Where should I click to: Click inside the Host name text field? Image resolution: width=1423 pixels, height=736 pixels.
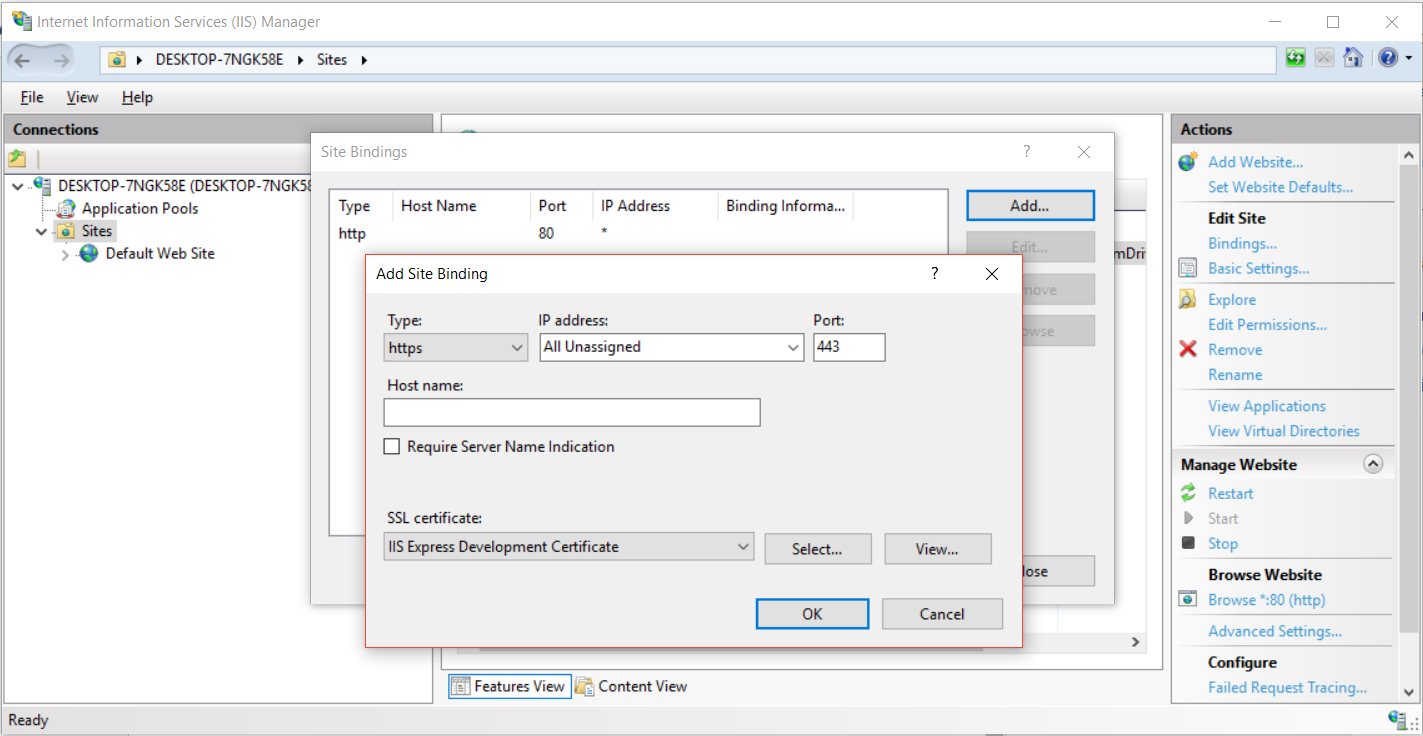(x=572, y=412)
